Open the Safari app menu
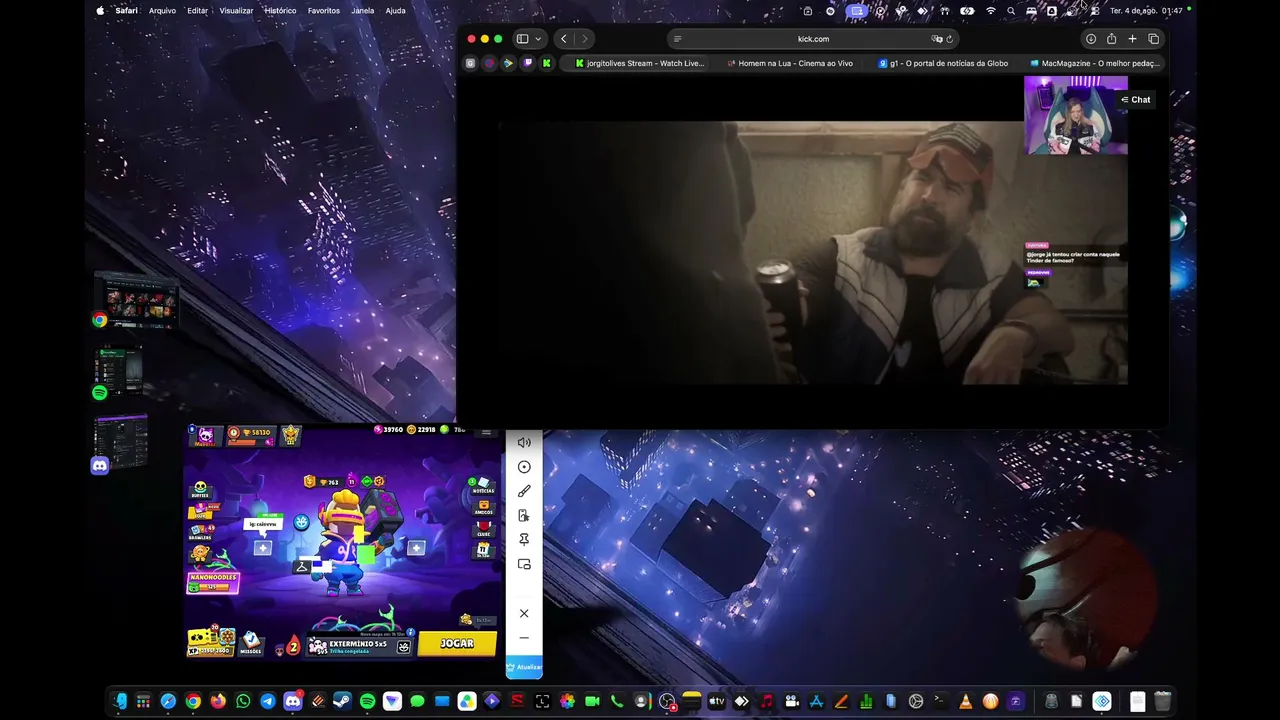Viewport: 1280px width, 720px height. point(126,11)
